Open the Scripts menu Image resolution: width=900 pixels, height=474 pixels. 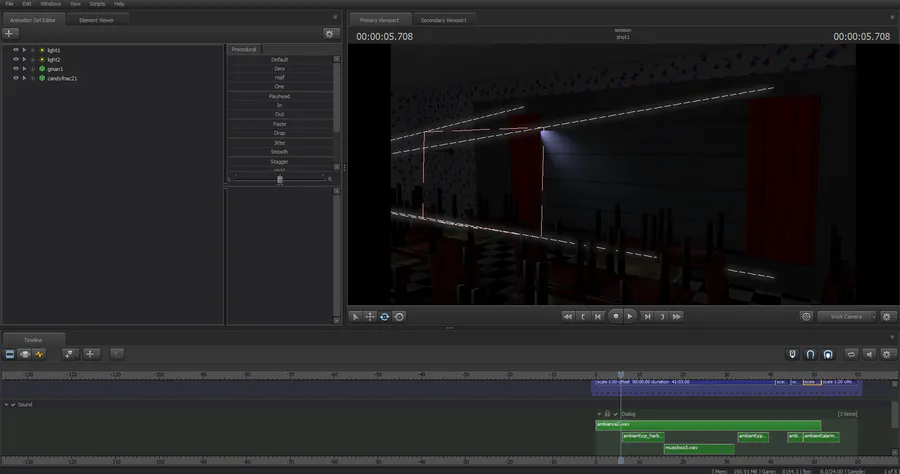pyautogui.click(x=97, y=4)
